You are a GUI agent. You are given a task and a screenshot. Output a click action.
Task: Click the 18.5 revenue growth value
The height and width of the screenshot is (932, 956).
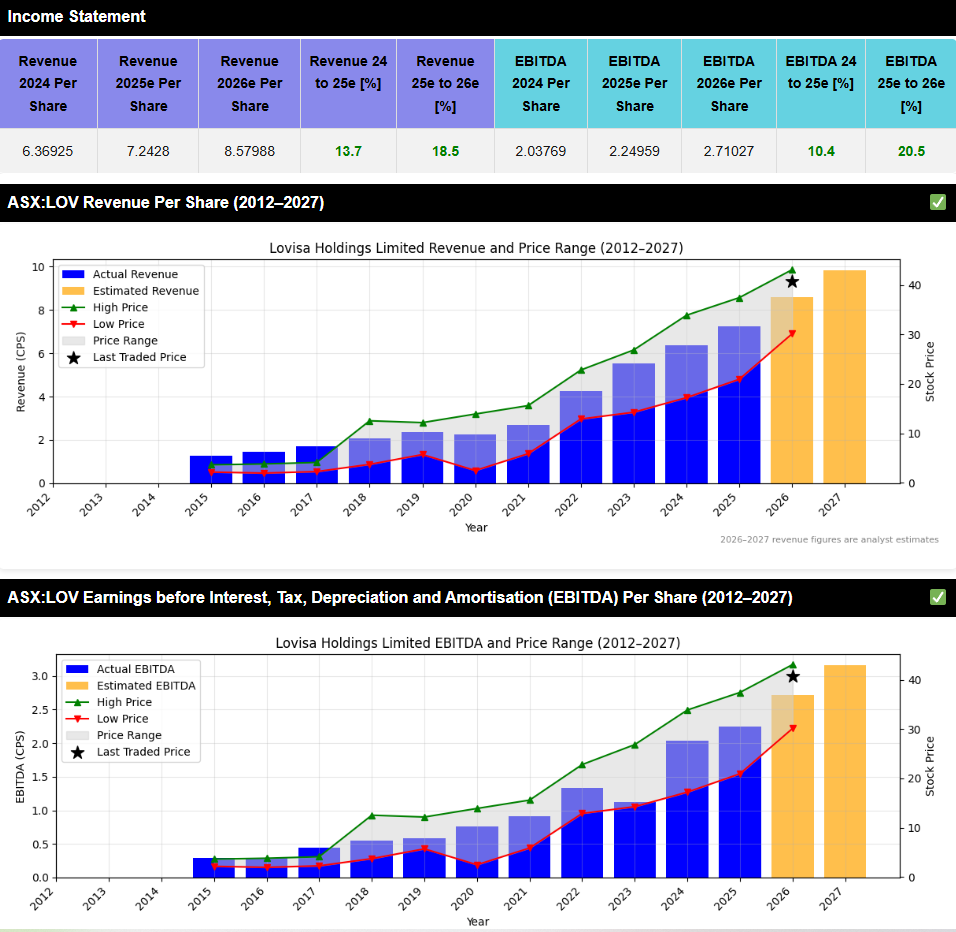coord(445,151)
